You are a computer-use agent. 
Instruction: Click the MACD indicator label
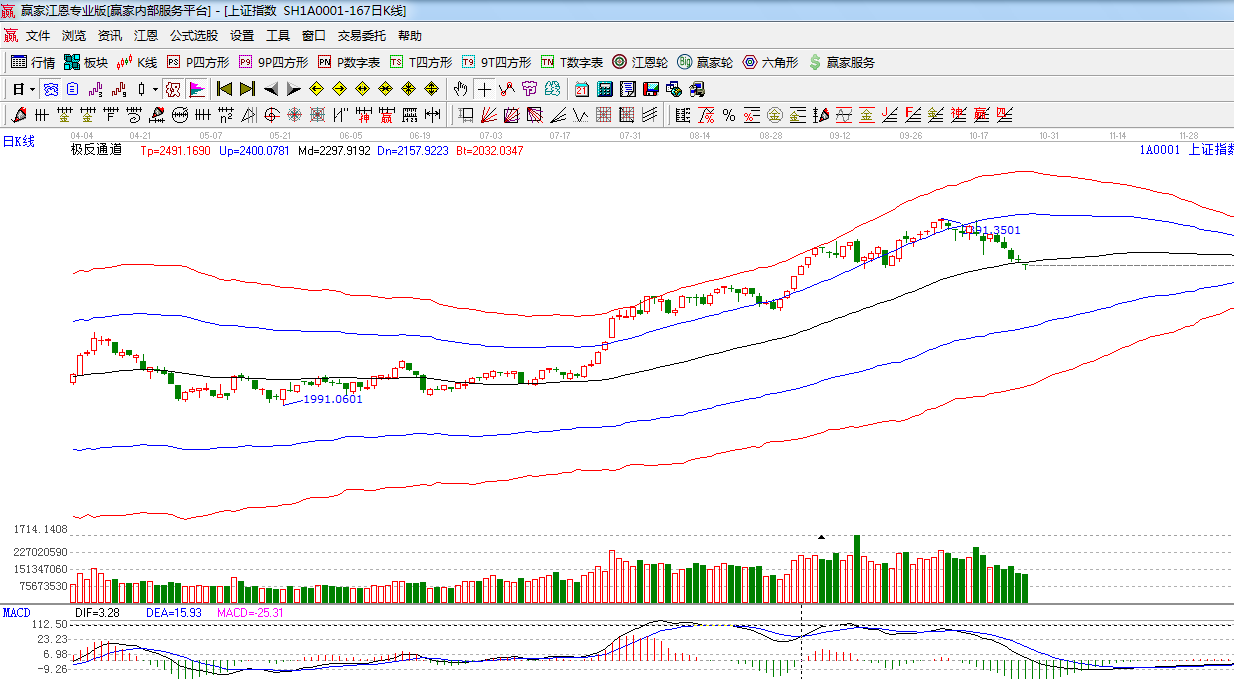point(17,612)
